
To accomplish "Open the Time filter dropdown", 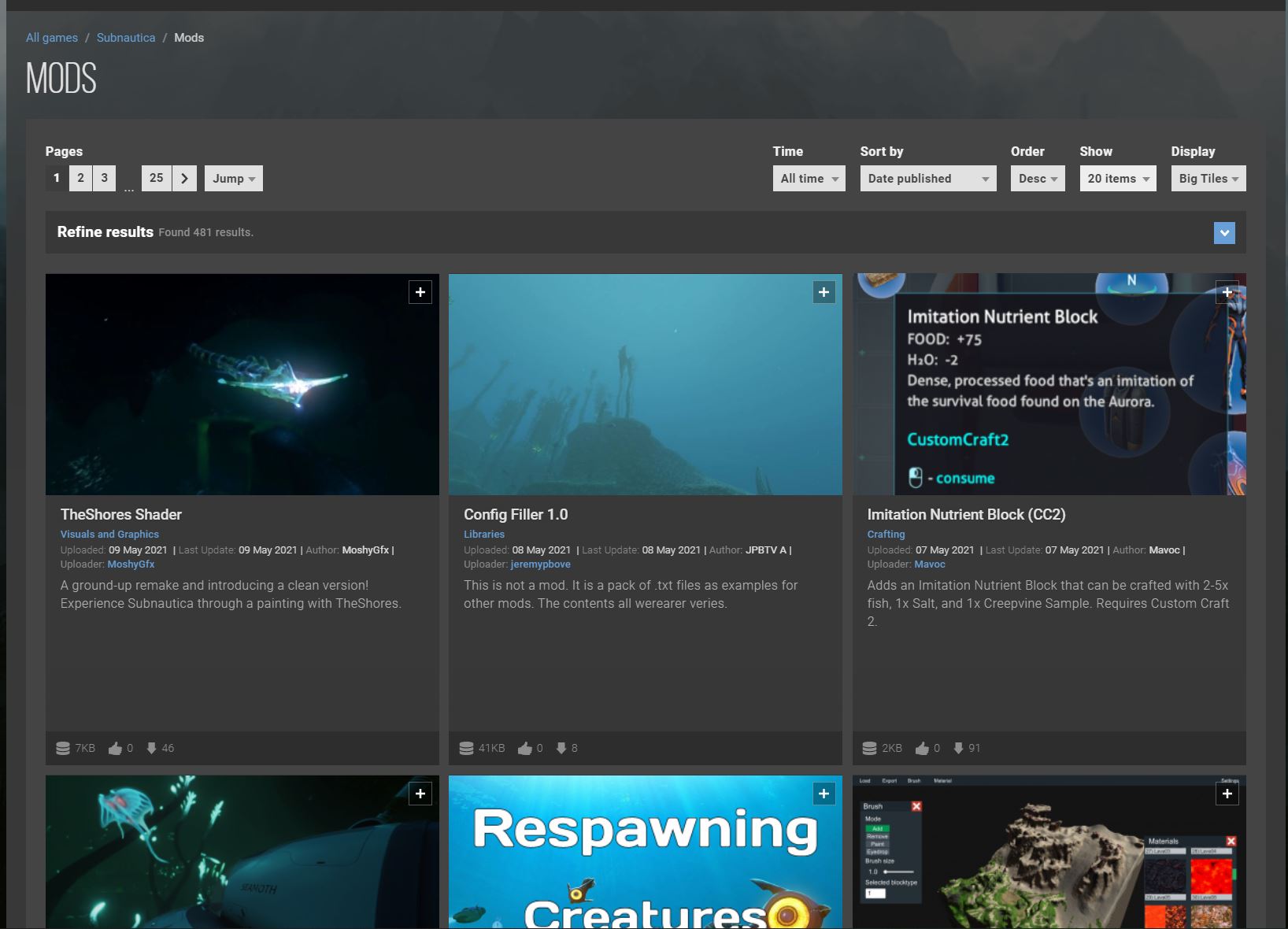I will point(809,179).
